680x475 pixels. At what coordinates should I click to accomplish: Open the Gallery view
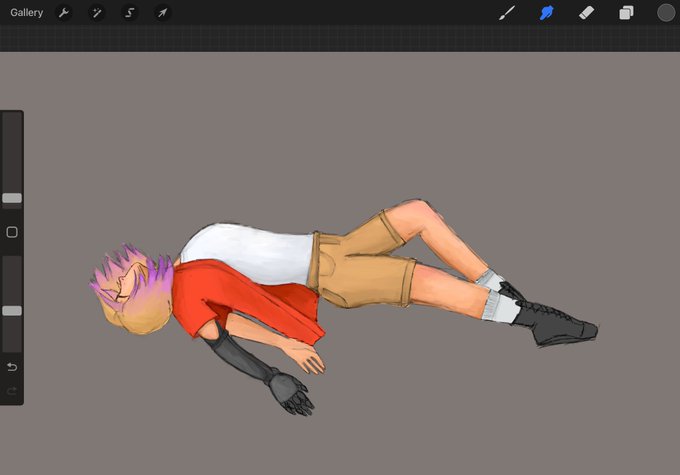[x=26, y=13]
